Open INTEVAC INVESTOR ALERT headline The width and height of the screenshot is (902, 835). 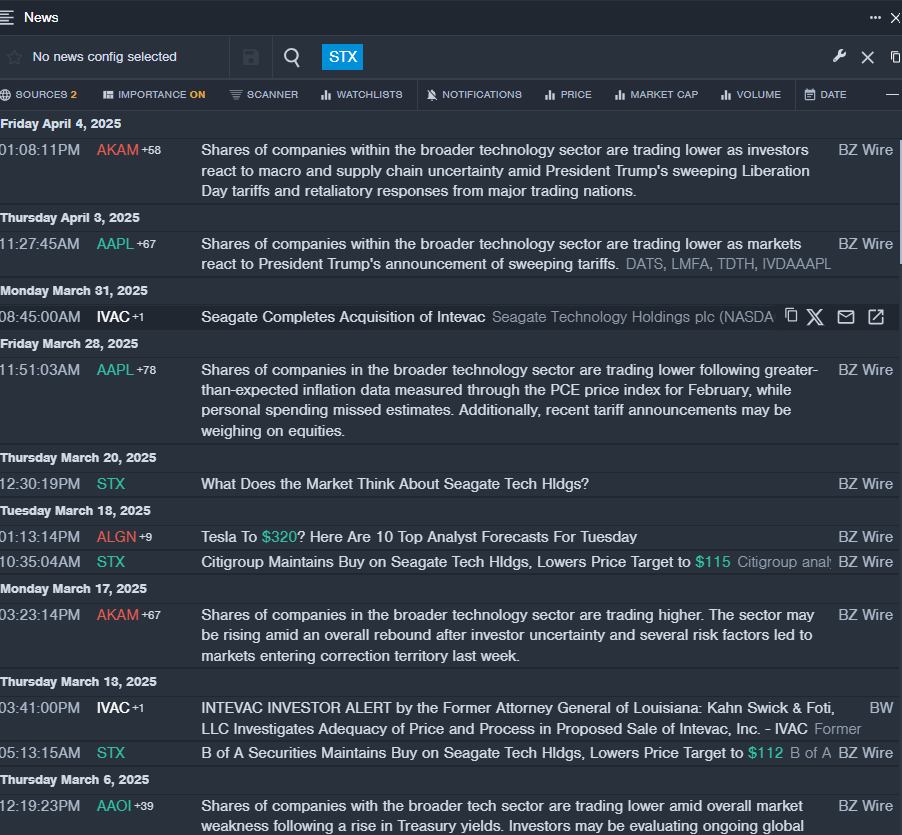pos(518,718)
